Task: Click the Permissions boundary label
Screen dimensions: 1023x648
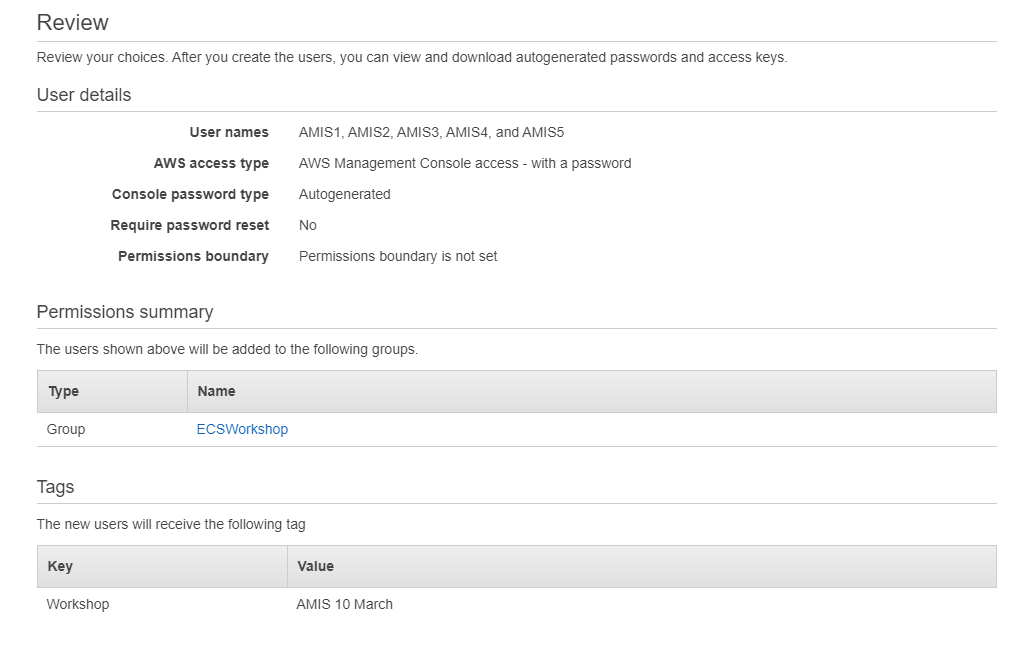Action: (193, 256)
